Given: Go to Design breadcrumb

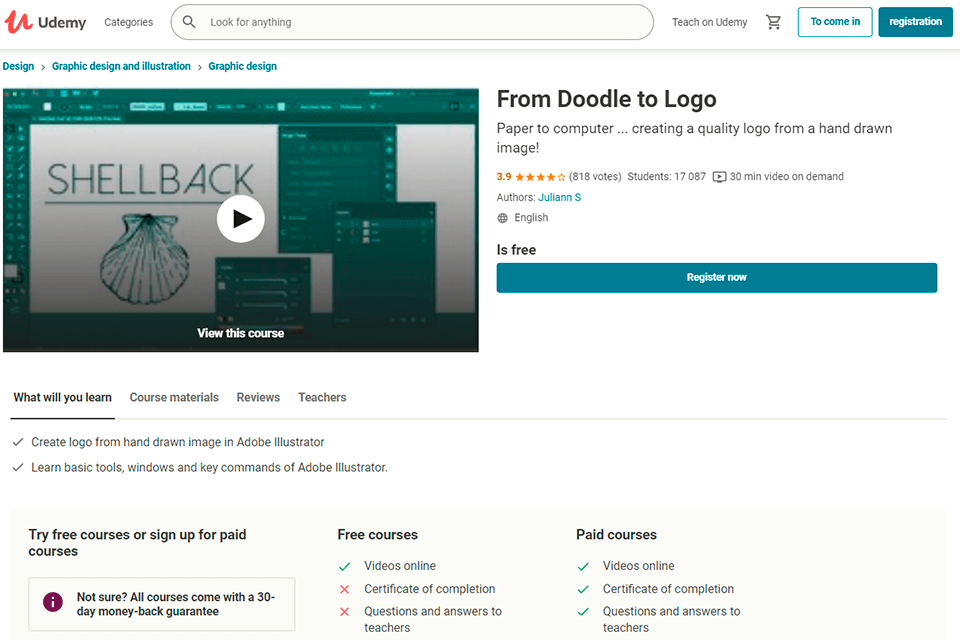Looking at the screenshot, I should [18, 66].
